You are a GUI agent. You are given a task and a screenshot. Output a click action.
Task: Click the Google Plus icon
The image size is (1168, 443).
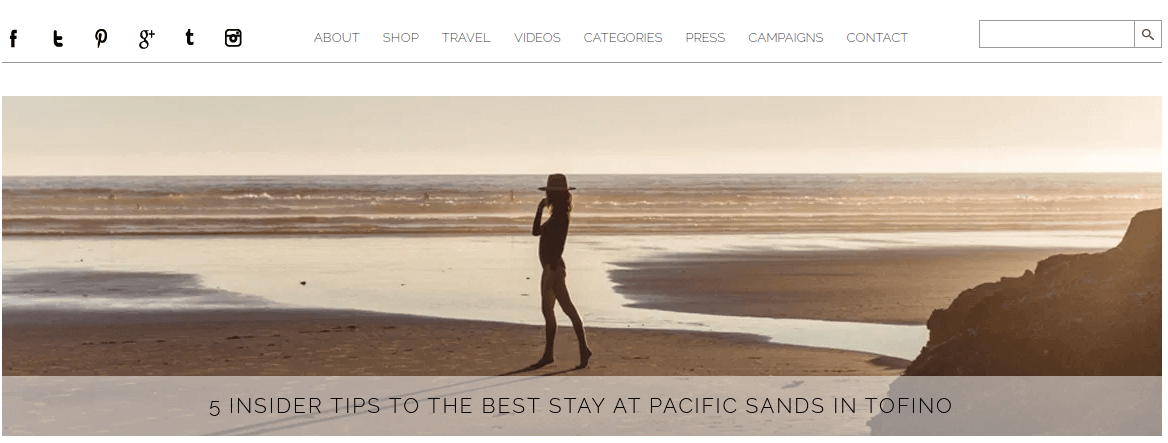146,38
